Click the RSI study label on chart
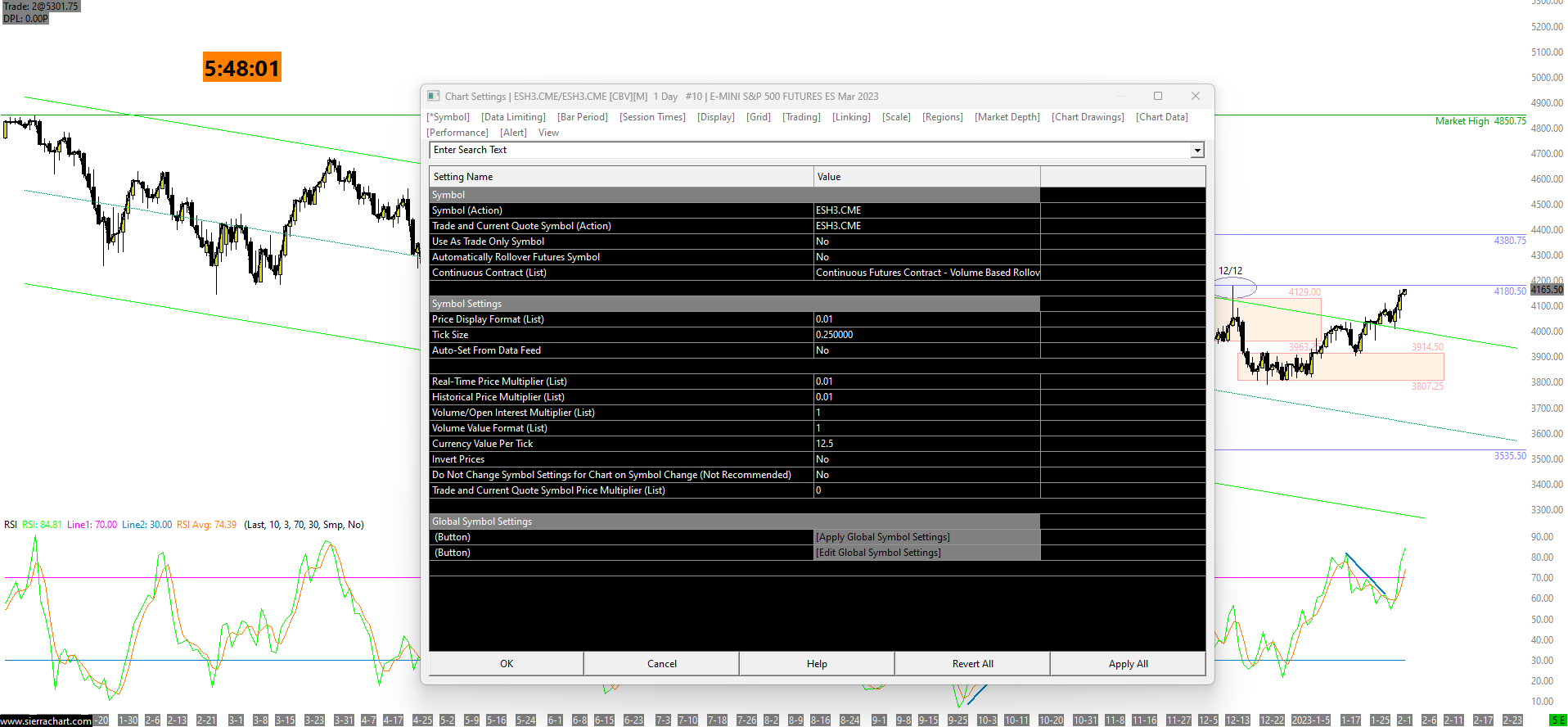The image size is (1568, 727). tap(11, 525)
